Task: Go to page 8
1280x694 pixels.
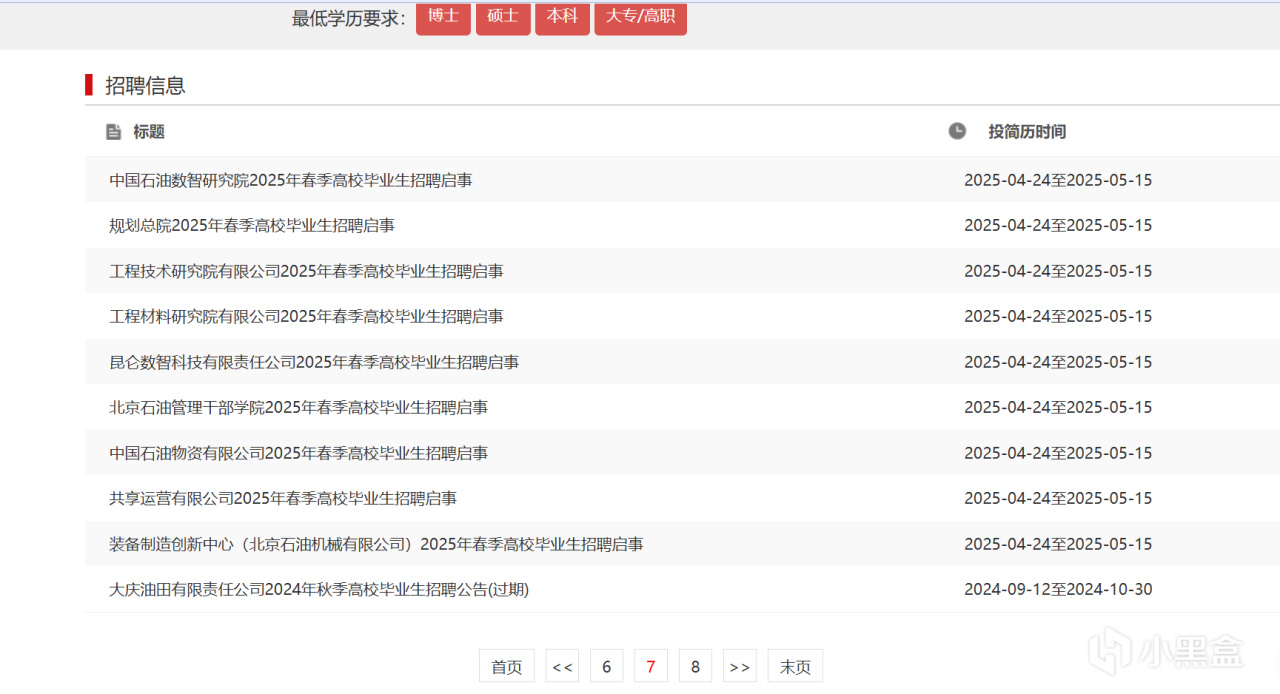Action: coord(695,666)
